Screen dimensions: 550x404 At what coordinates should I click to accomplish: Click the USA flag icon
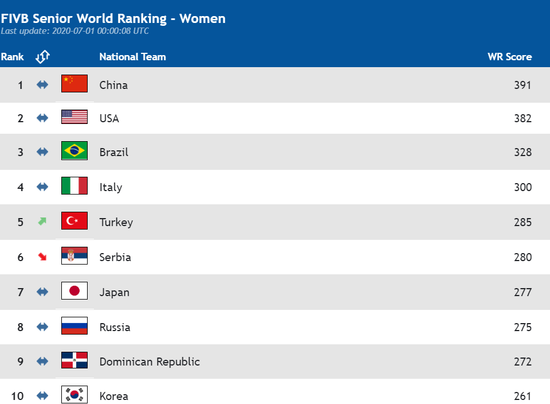[74, 117]
